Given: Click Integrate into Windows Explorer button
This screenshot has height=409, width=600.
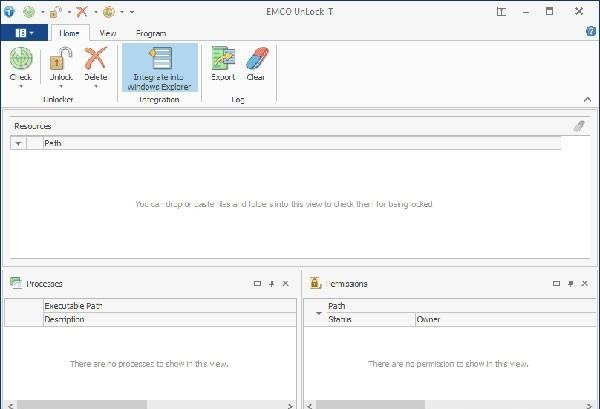Looking at the screenshot, I should coord(160,68).
